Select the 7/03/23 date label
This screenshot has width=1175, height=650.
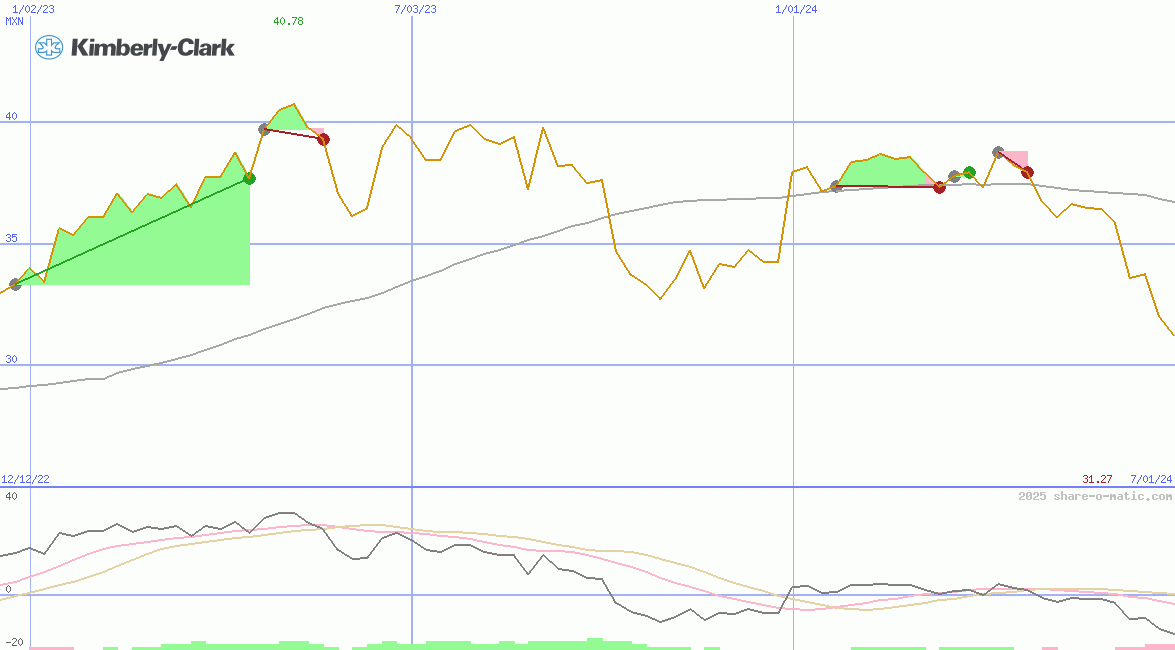click(416, 9)
